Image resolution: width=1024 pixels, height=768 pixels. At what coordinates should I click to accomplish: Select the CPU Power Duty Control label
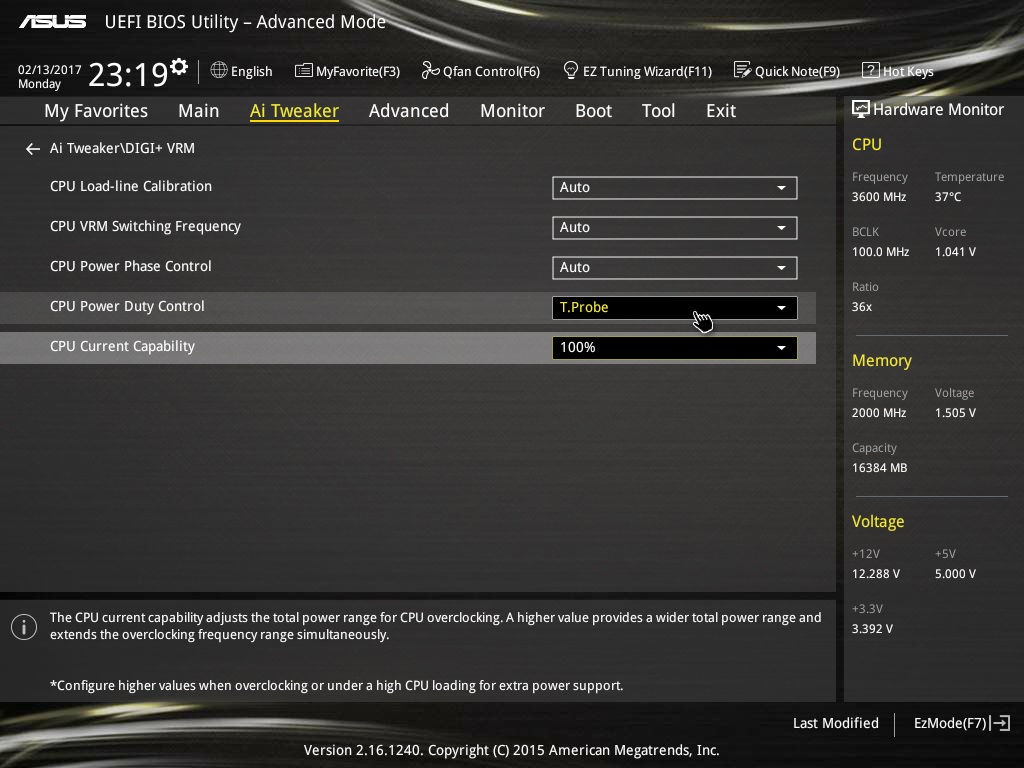point(127,306)
